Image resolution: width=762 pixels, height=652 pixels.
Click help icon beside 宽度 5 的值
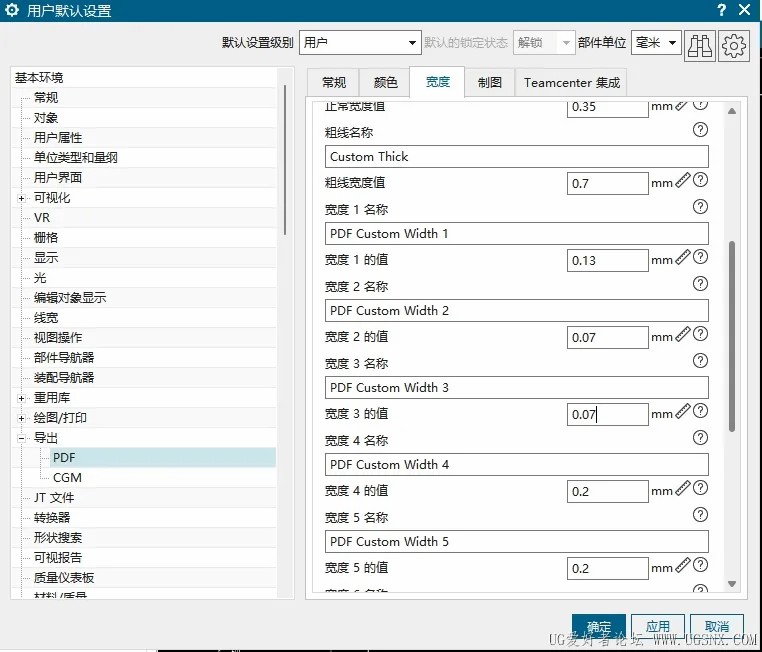point(700,565)
